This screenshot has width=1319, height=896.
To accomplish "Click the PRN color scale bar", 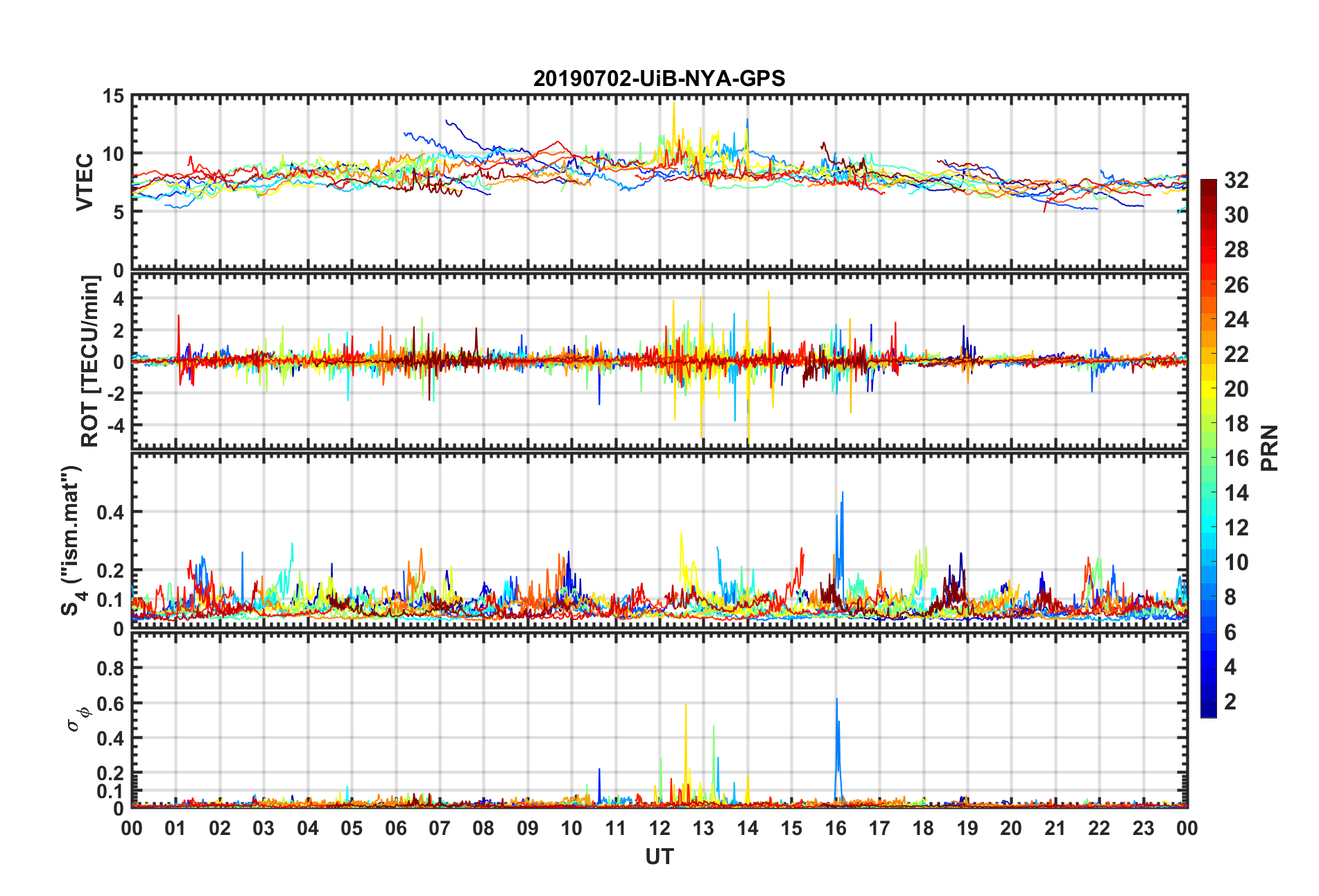I will tap(1209, 449).
